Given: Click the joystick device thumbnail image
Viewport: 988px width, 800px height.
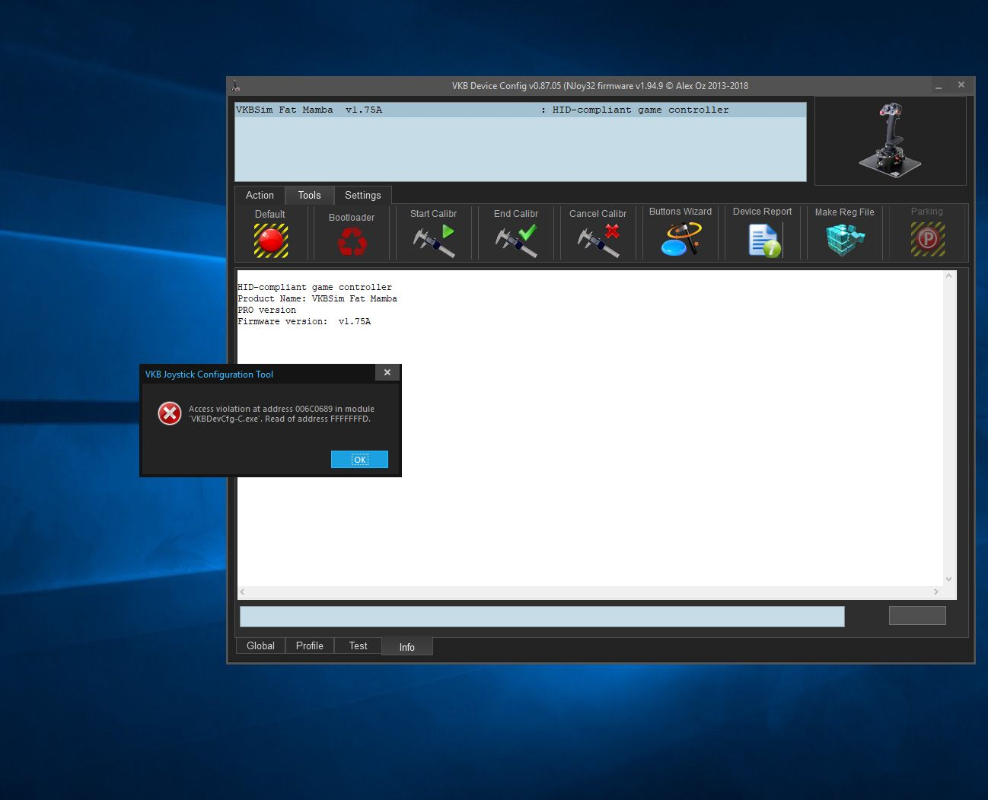Looking at the screenshot, I should [890, 140].
